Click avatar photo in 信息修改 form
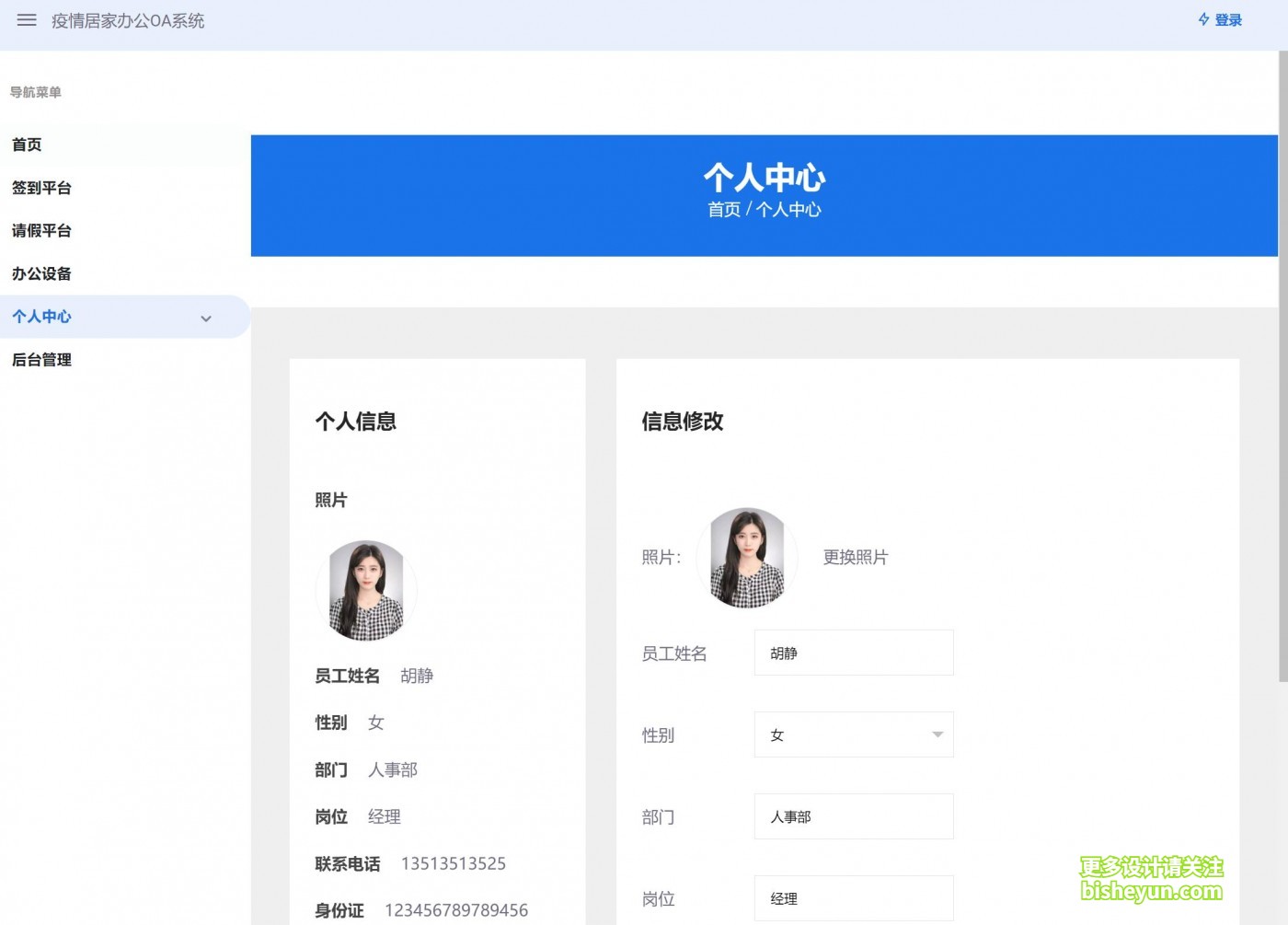 pyautogui.click(x=747, y=558)
